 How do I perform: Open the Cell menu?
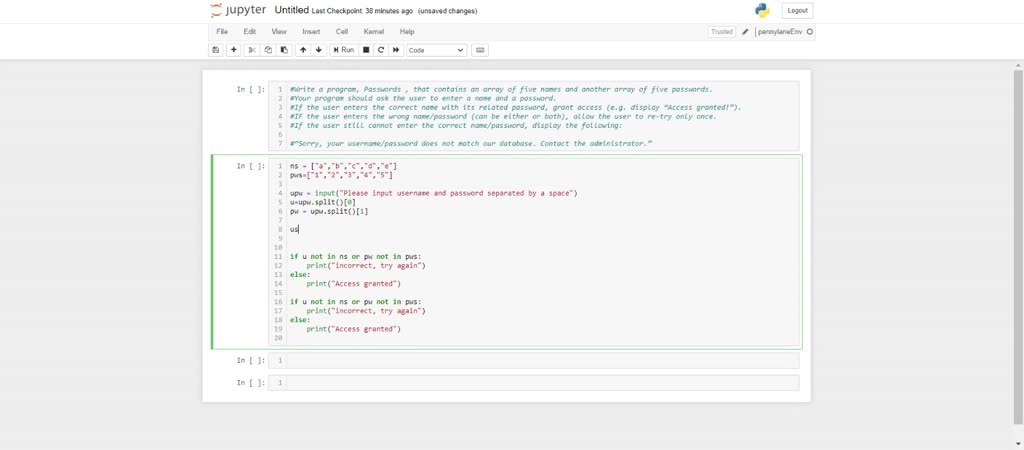click(x=342, y=31)
